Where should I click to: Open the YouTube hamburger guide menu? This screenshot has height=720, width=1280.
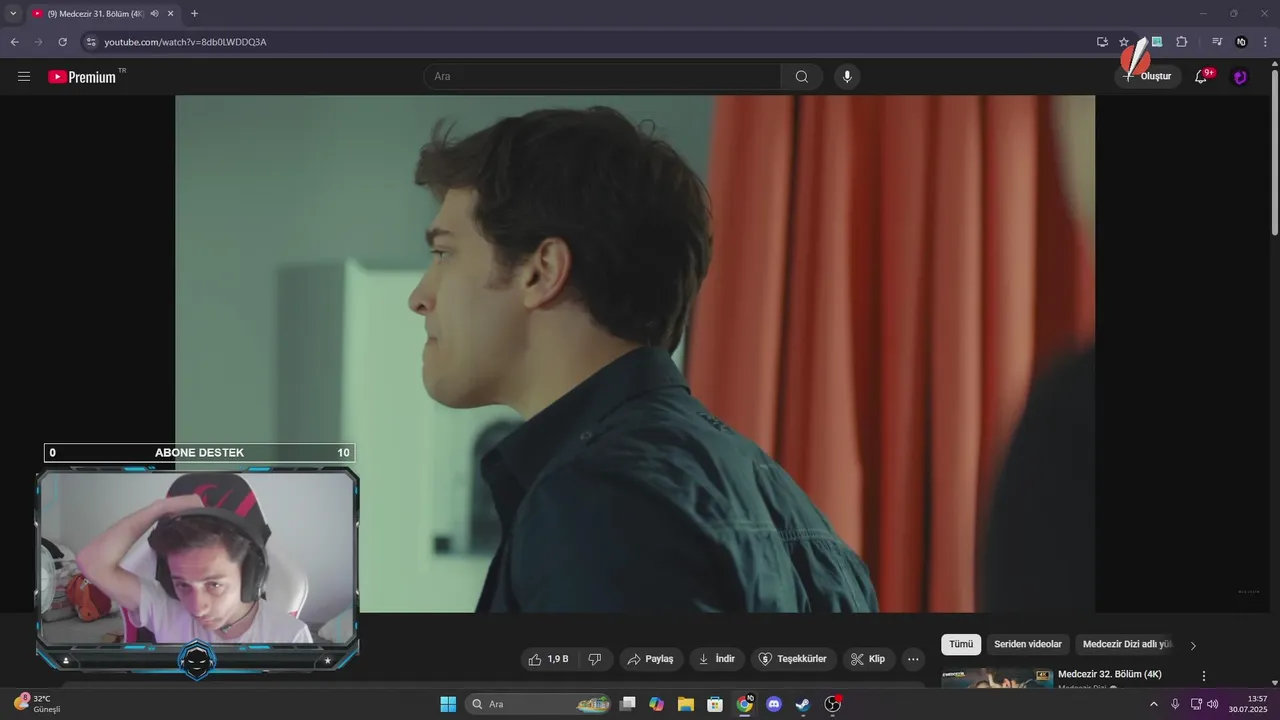click(24, 76)
